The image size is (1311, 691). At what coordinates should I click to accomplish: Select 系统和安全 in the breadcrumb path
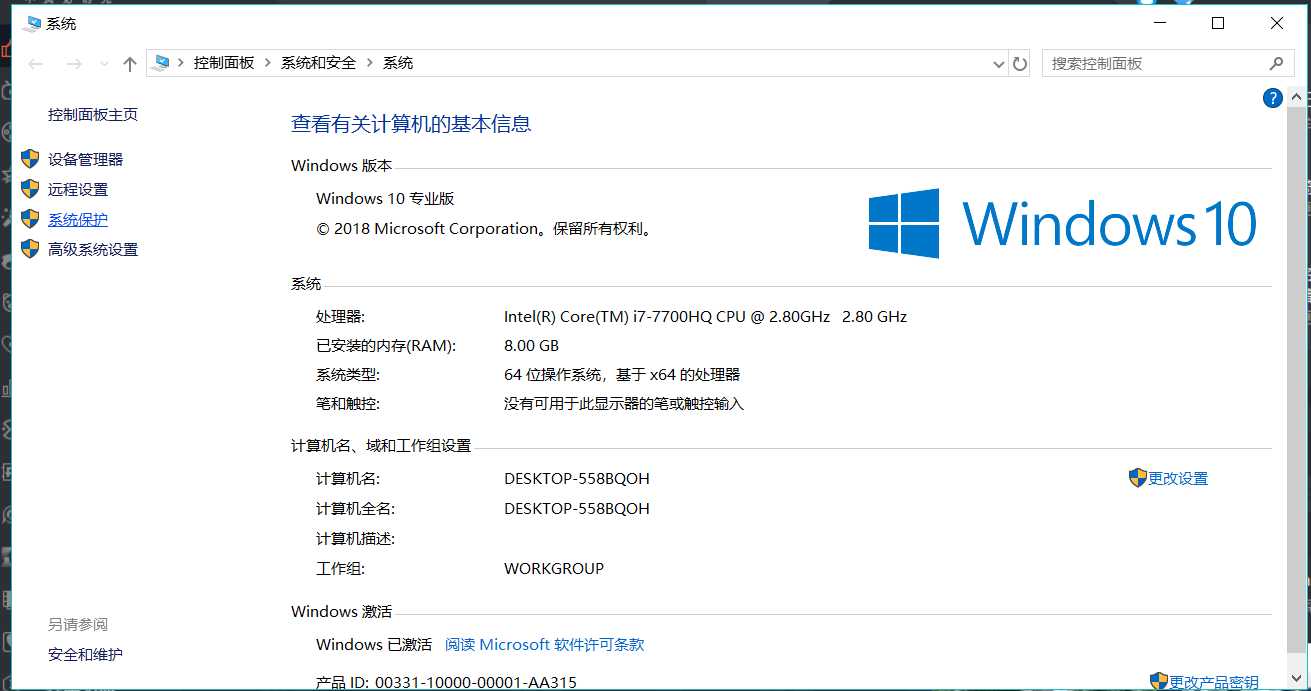318,63
